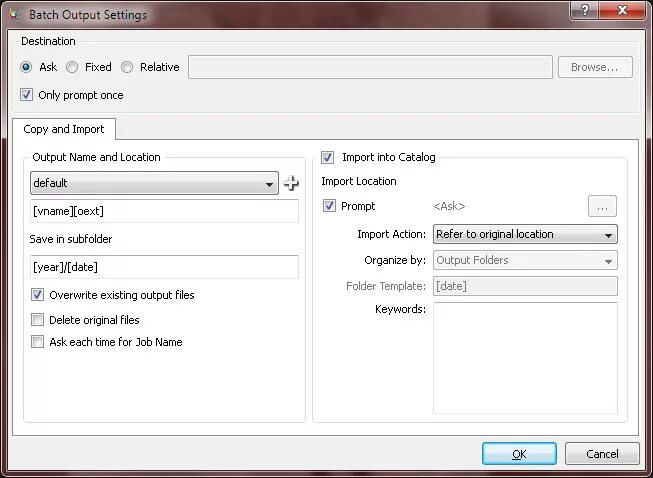
Task: Open the default naming preset dropdown
Action: click(x=154, y=183)
